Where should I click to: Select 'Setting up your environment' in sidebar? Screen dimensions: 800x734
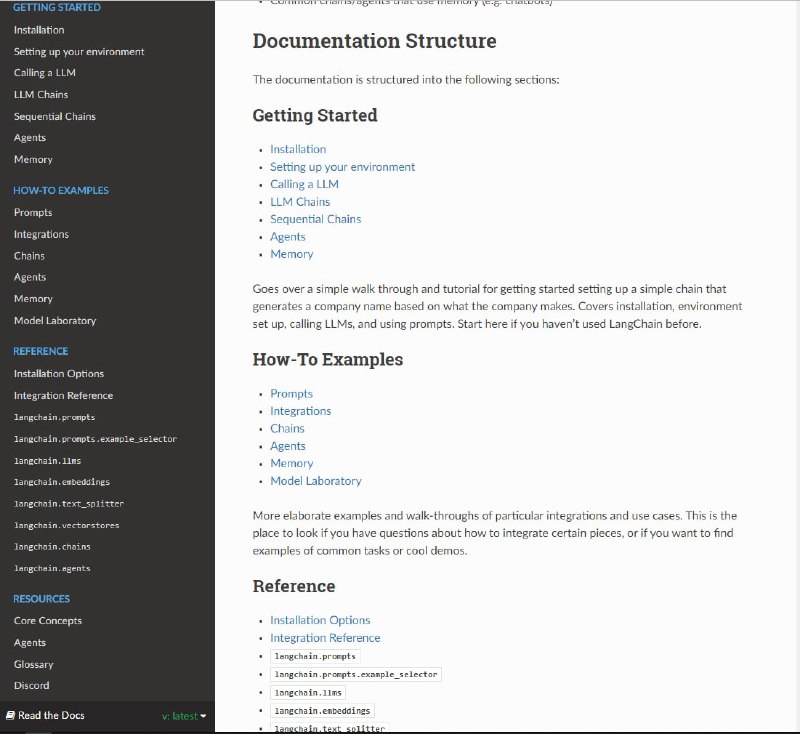coord(79,51)
